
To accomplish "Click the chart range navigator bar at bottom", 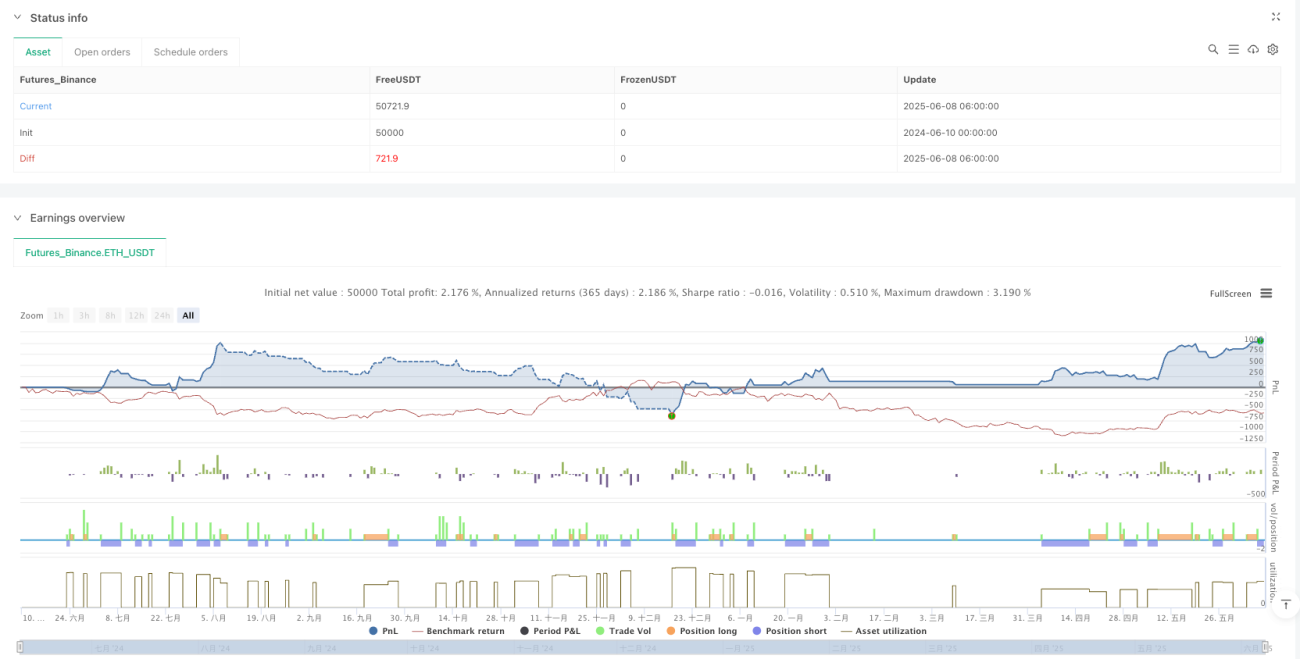I will tap(644, 647).
